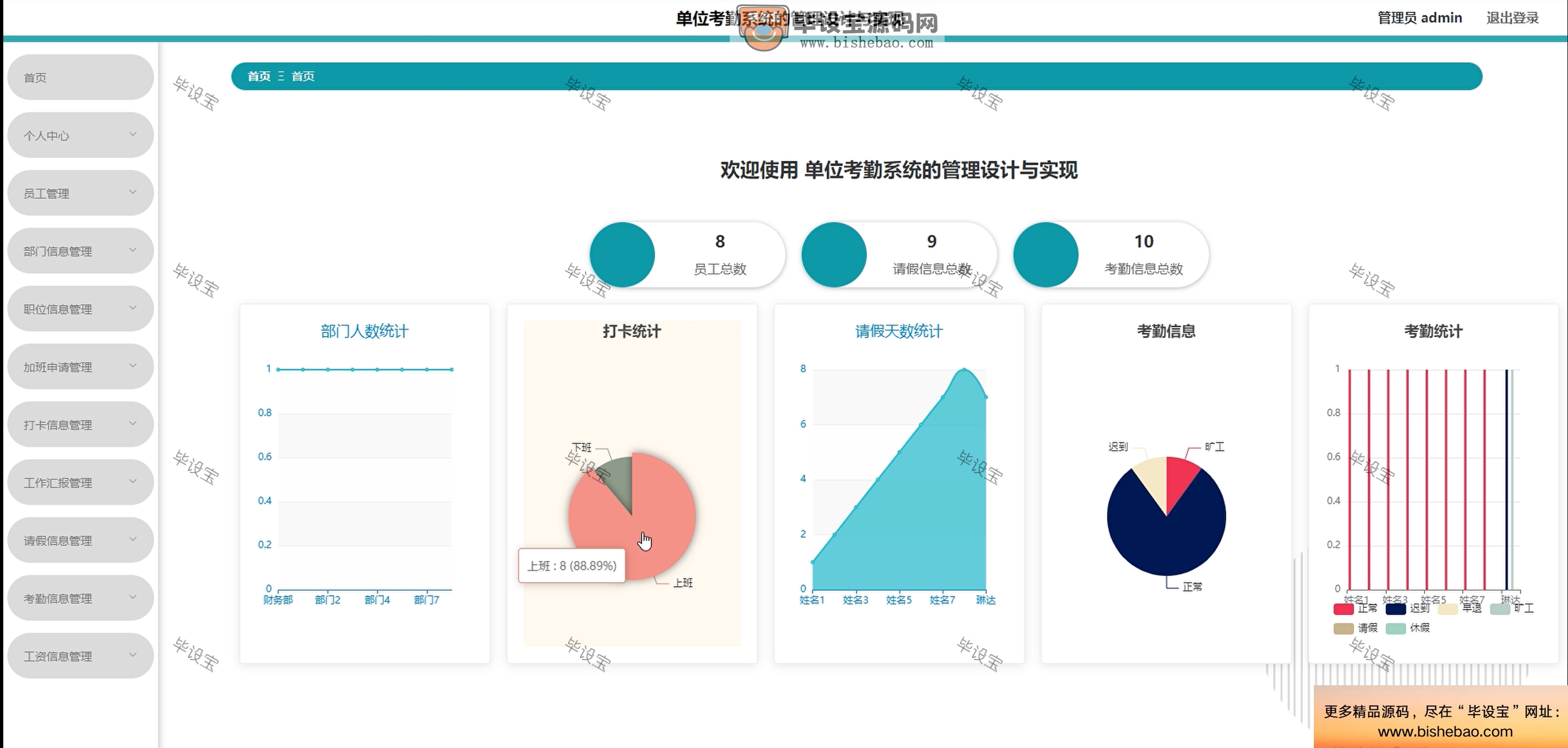Click the 打卡统计 chart title
This screenshot has width=1568, height=748.
tap(632, 331)
